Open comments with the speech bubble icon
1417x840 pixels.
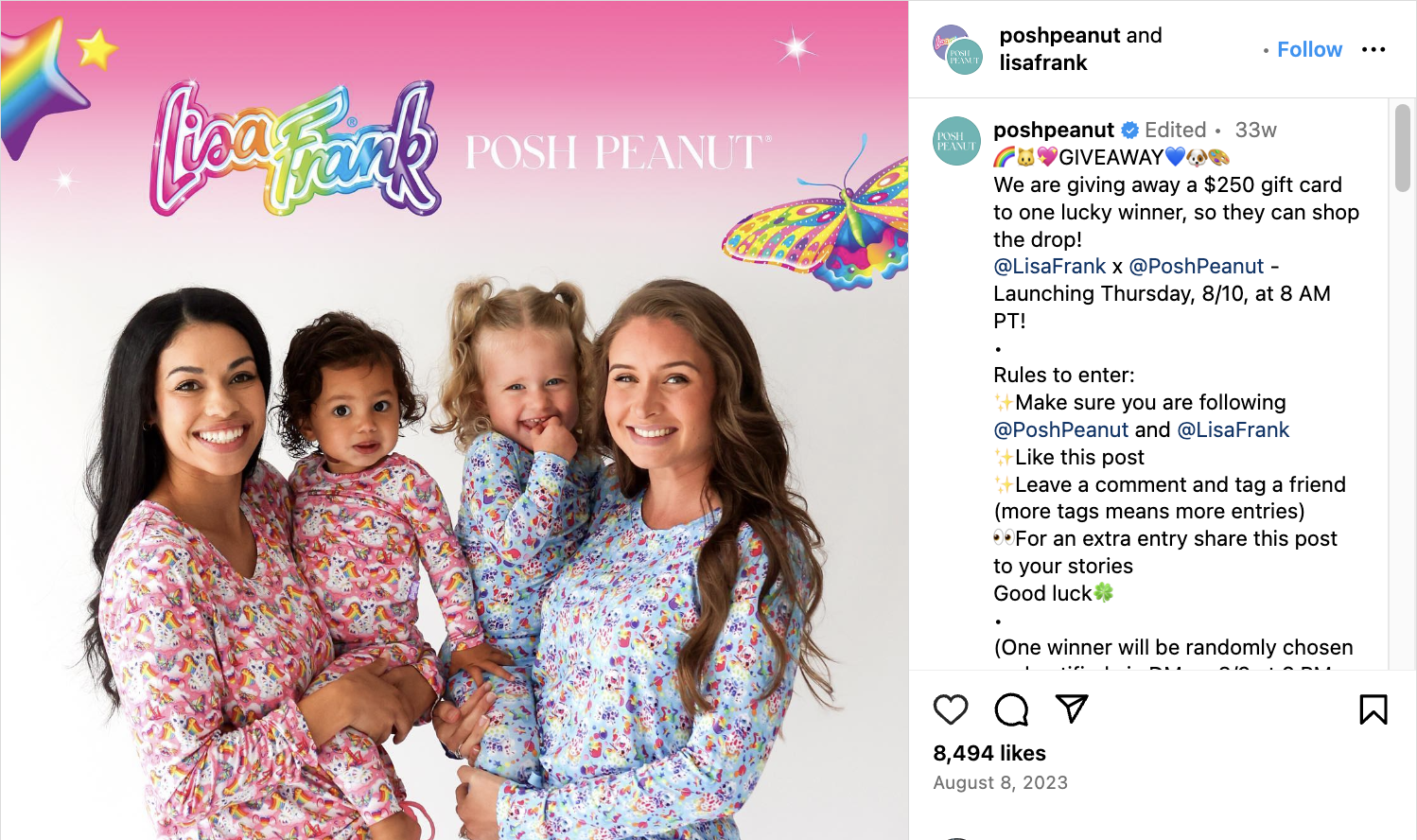click(1011, 709)
